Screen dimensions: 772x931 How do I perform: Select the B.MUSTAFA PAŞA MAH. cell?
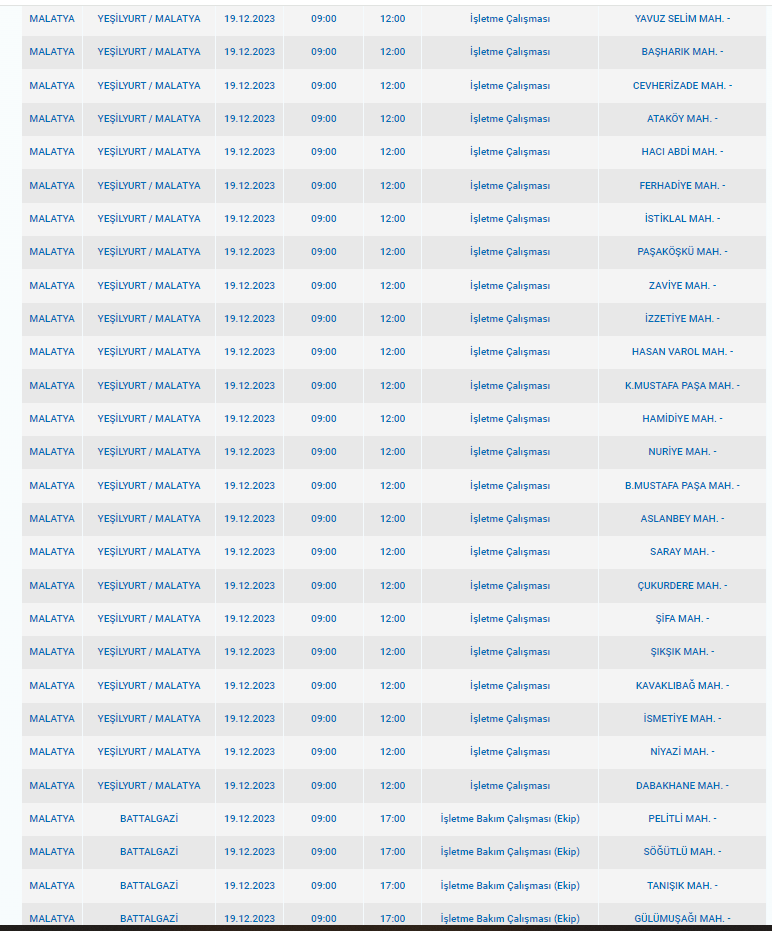(682, 486)
